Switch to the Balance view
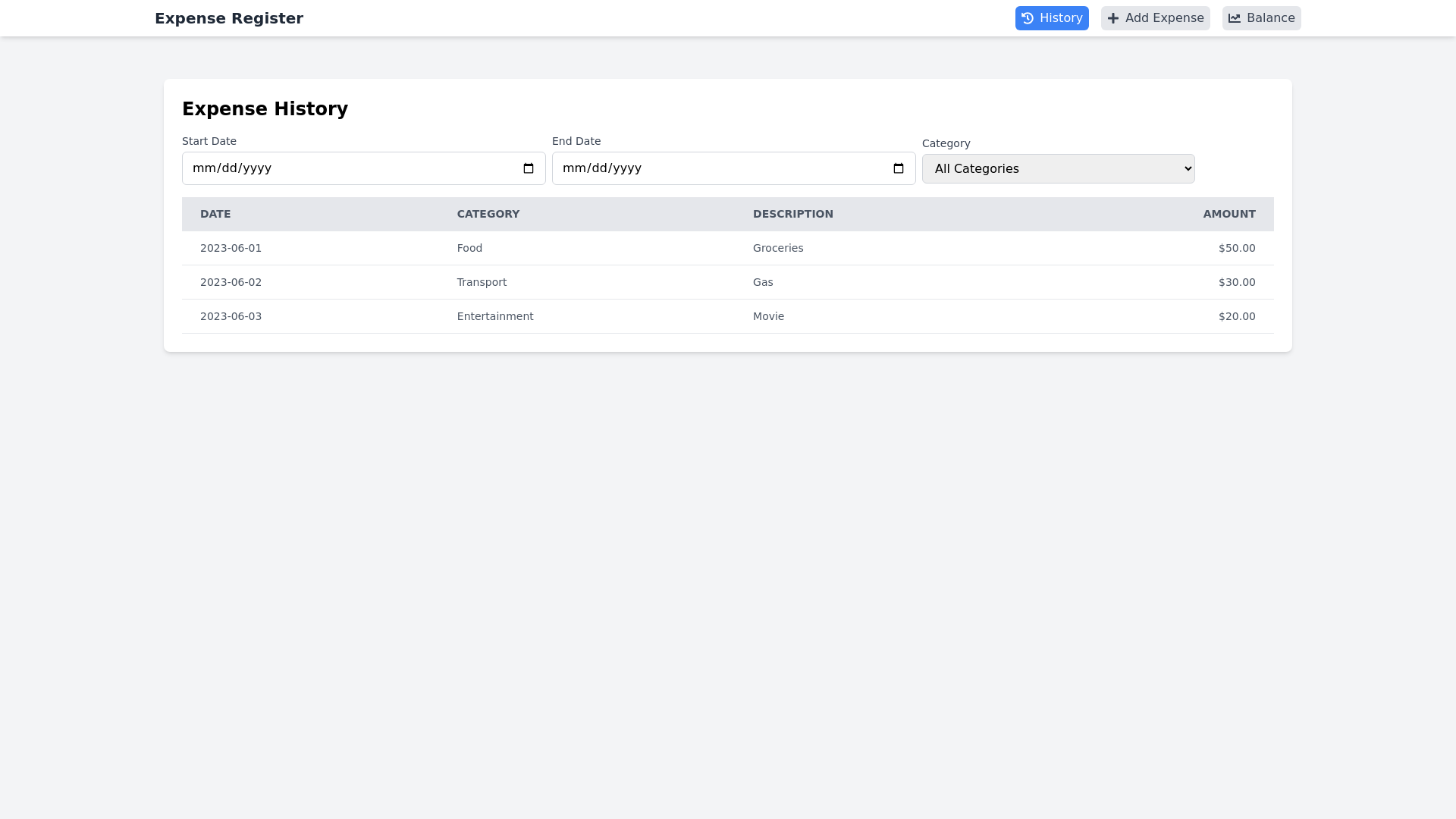Image resolution: width=1456 pixels, height=819 pixels. [x=1261, y=17]
